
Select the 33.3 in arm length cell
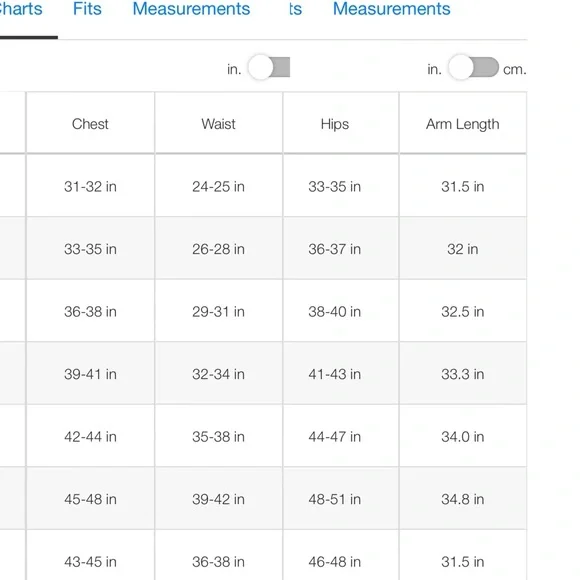[x=463, y=374]
